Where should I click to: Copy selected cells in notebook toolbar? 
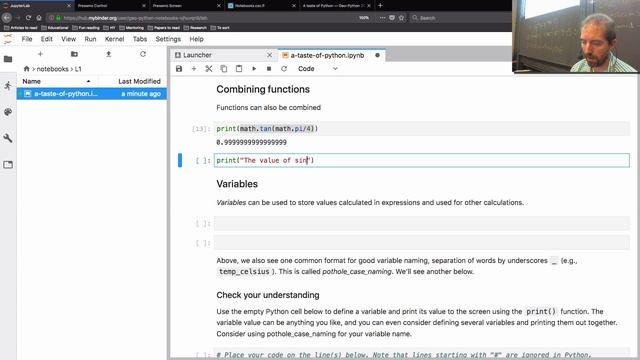tap(224, 69)
